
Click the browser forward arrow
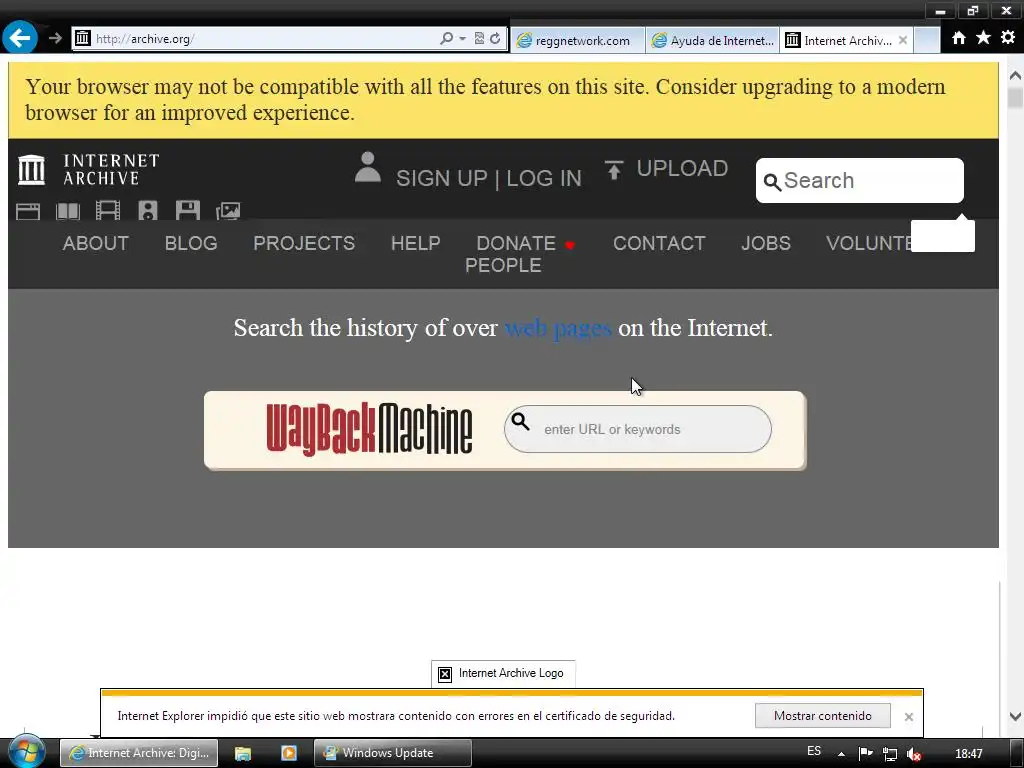56,39
